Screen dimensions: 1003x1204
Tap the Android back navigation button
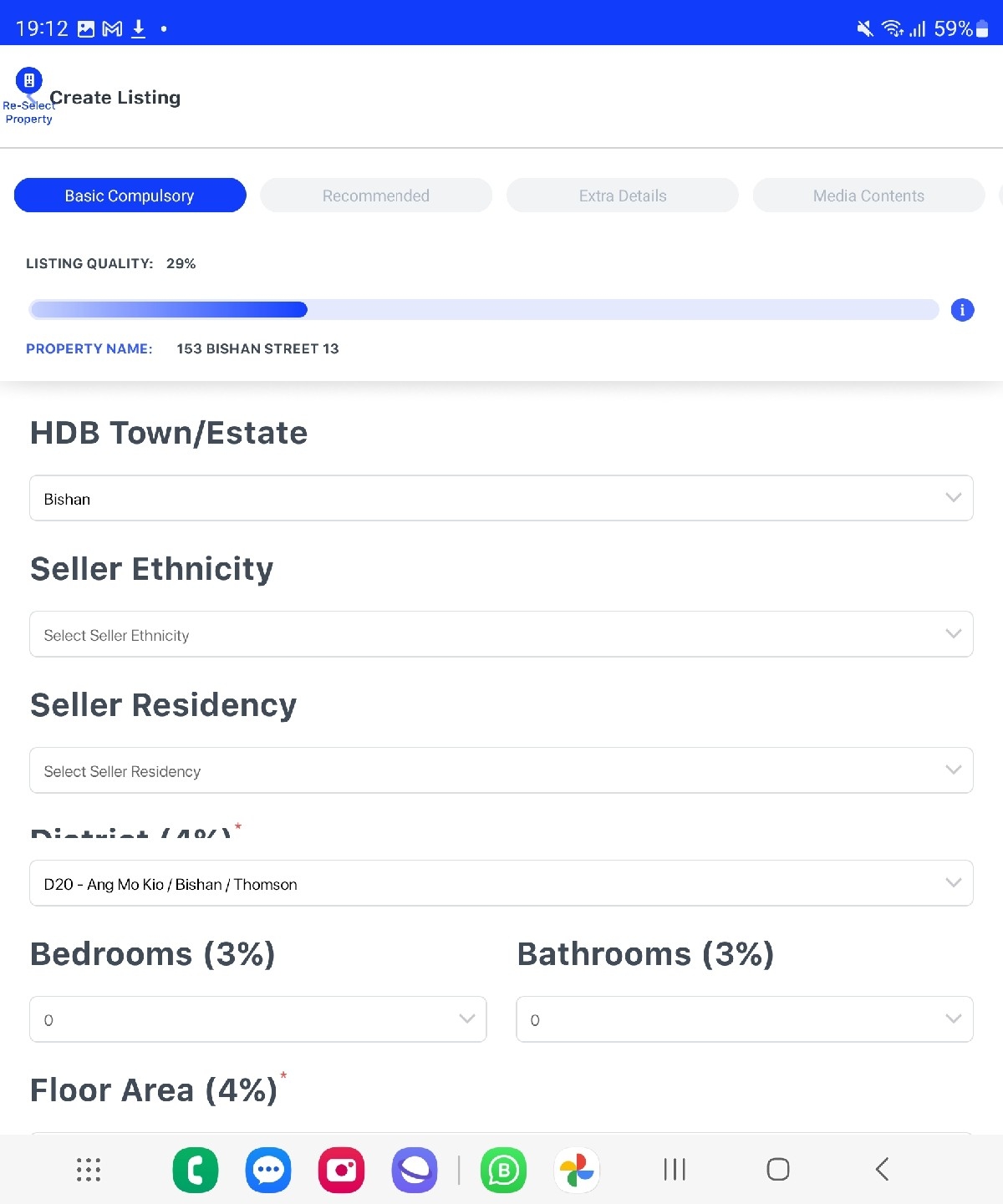[x=882, y=1169]
